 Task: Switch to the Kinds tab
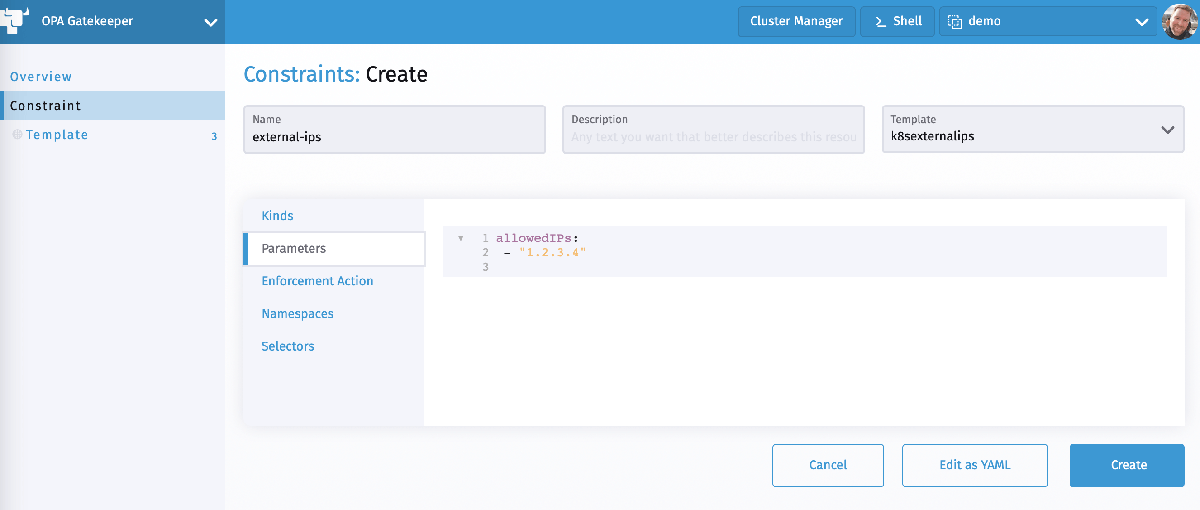pyautogui.click(x=277, y=216)
